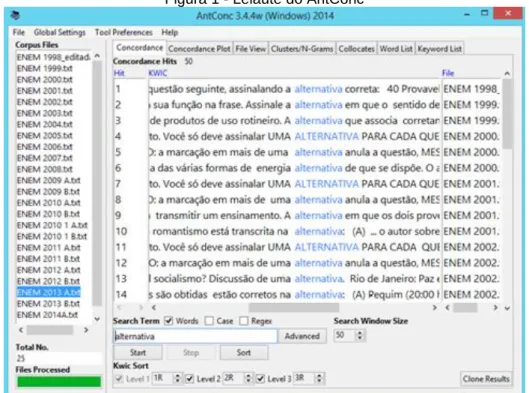
Task: Click the KWIC horizontal scrollbar thumb
Action: (x=294, y=307)
